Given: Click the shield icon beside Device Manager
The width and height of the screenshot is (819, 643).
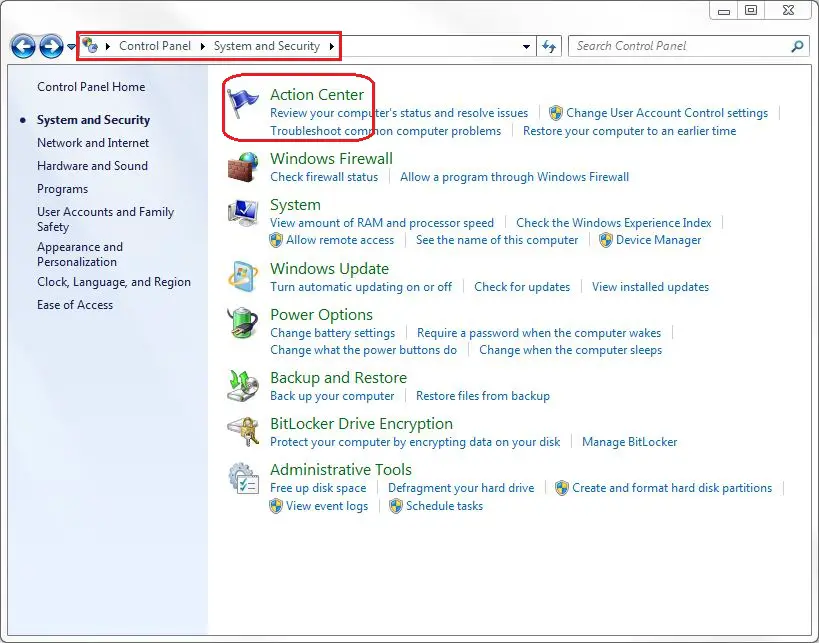Looking at the screenshot, I should (605, 240).
